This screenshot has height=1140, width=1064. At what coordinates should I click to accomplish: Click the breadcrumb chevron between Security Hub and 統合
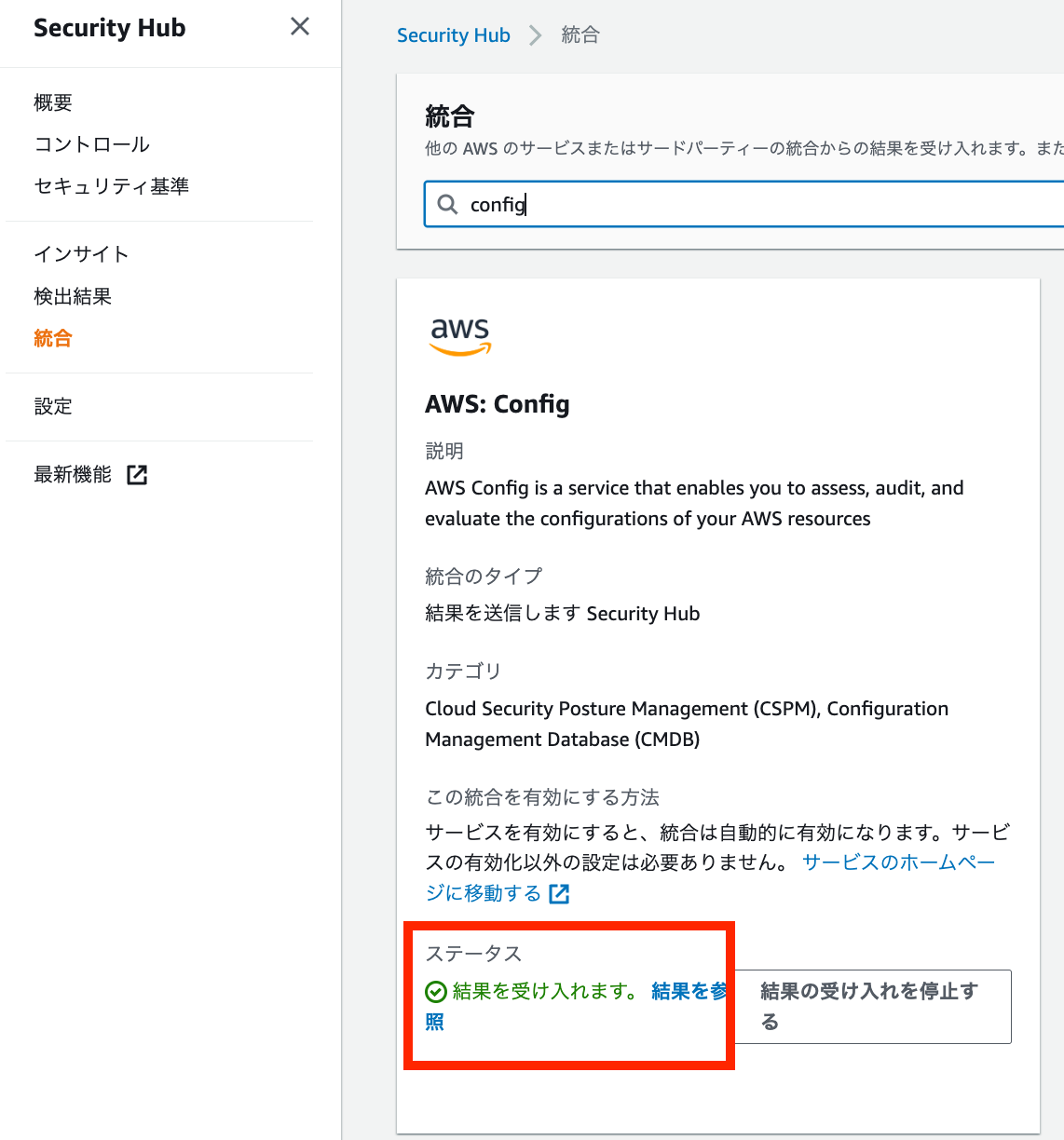[535, 34]
